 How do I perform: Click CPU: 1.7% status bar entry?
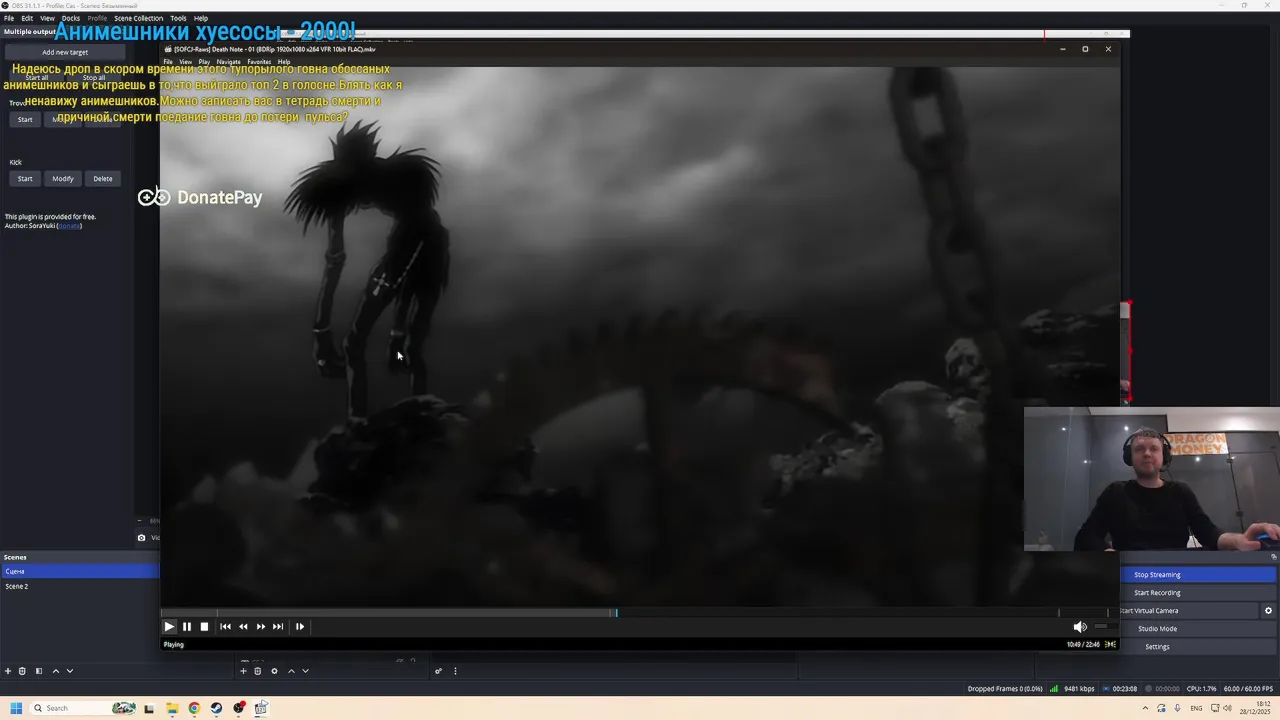point(1201,688)
